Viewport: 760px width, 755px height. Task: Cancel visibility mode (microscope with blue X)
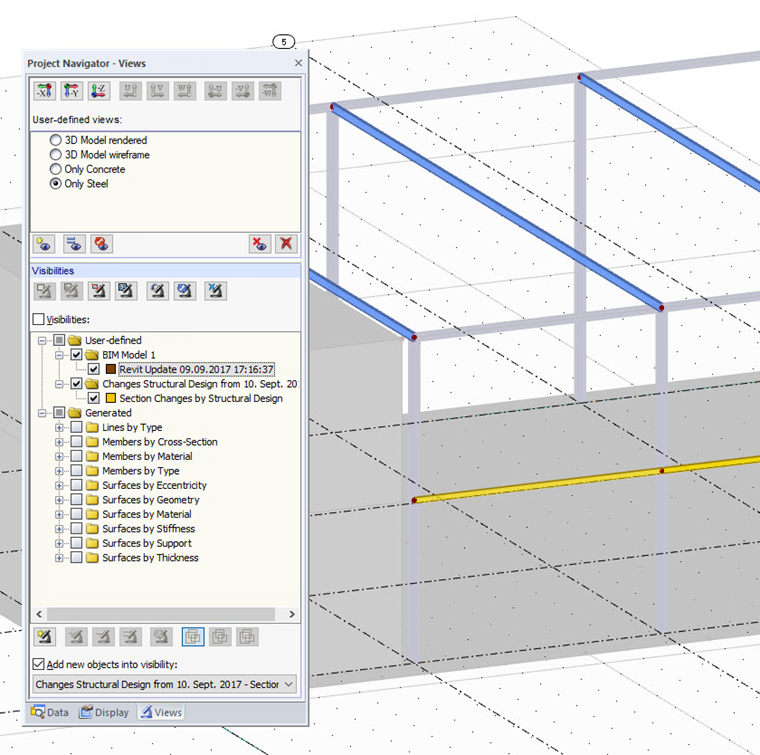(216, 291)
